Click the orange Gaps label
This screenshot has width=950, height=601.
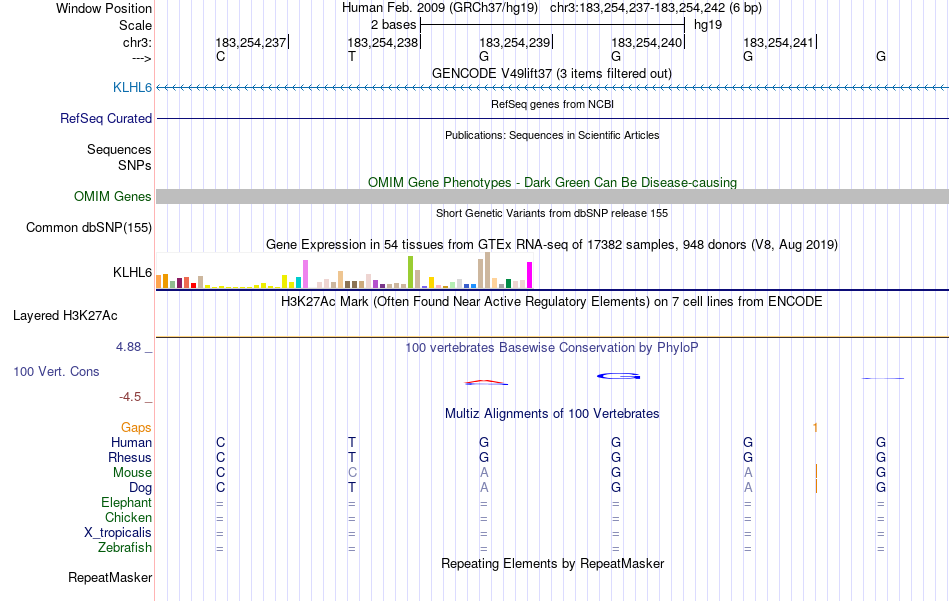coord(136,428)
